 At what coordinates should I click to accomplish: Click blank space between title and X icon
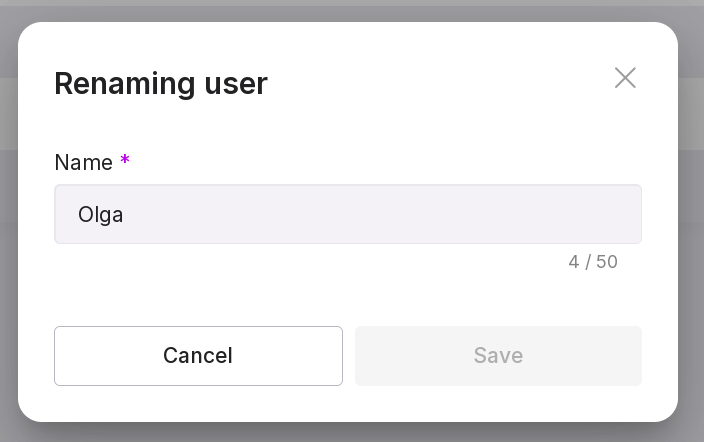click(440, 82)
